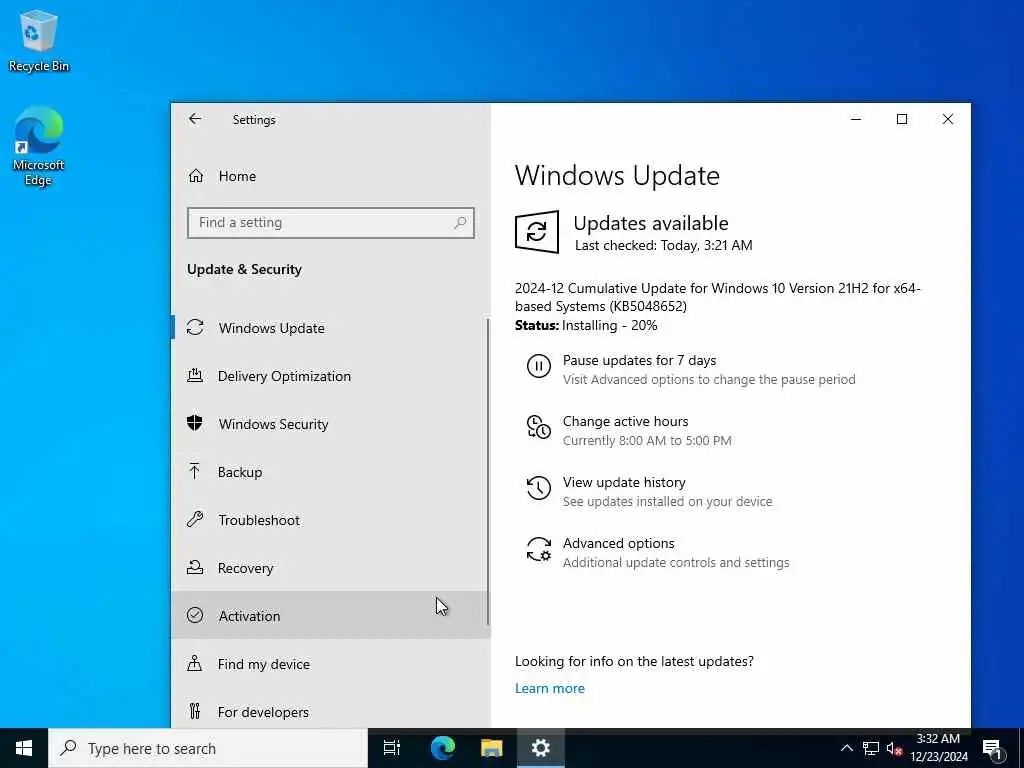1024x768 pixels.
Task: Minimize the Settings window
Action: tap(856, 120)
